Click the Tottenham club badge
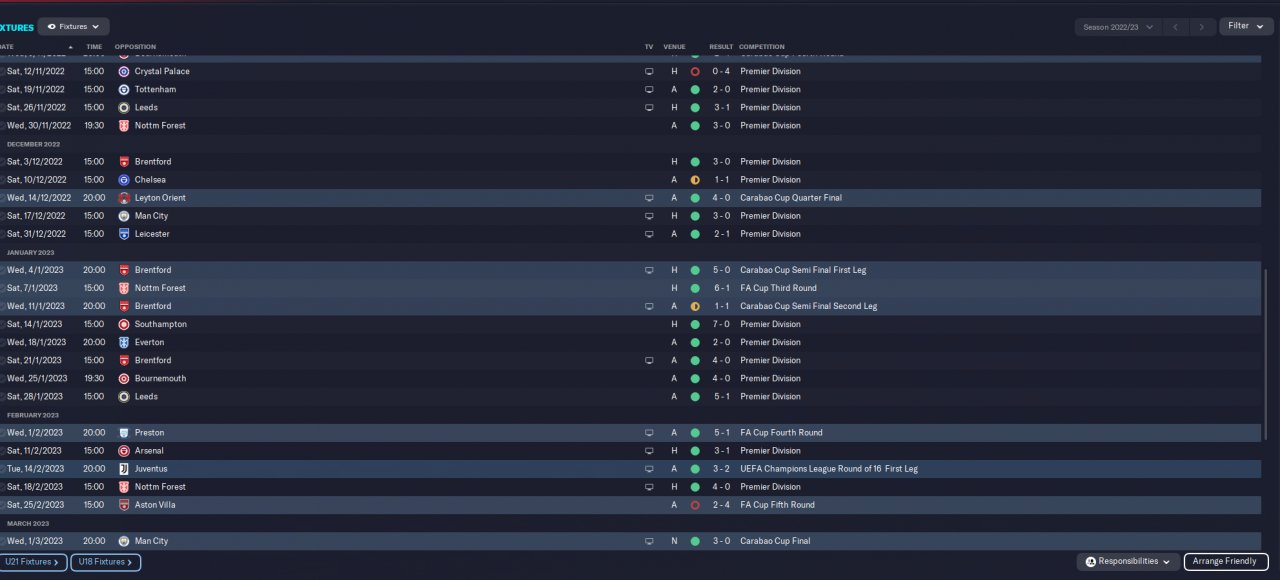 [124, 90]
